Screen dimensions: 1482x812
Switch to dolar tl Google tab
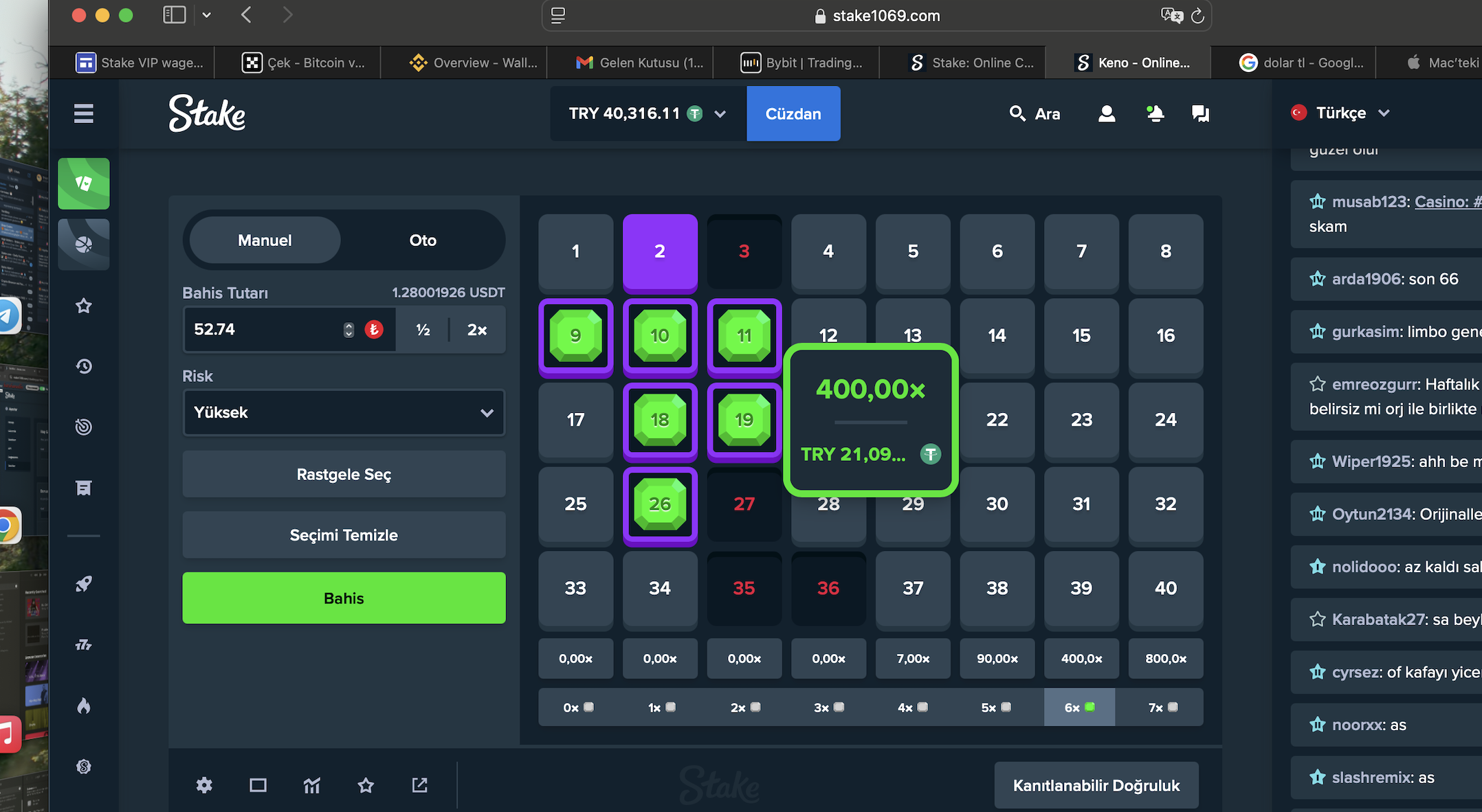[1302, 63]
